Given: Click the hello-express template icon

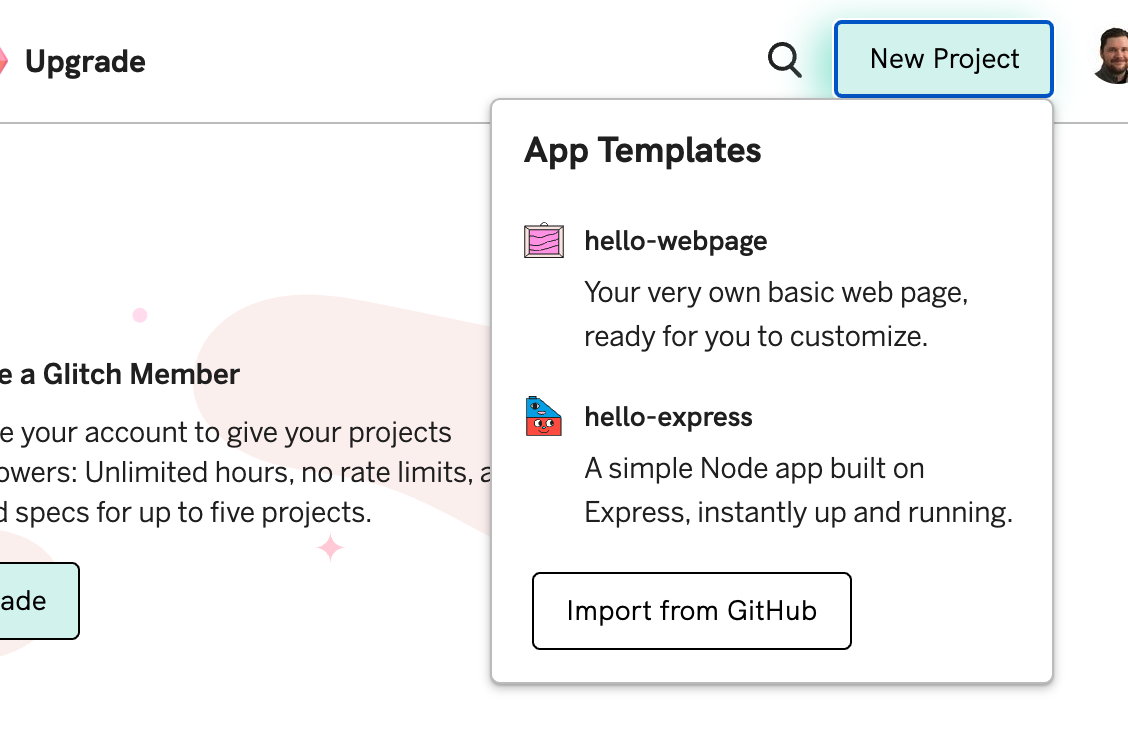Looking at the screenshot, I should tap(544, 417).
